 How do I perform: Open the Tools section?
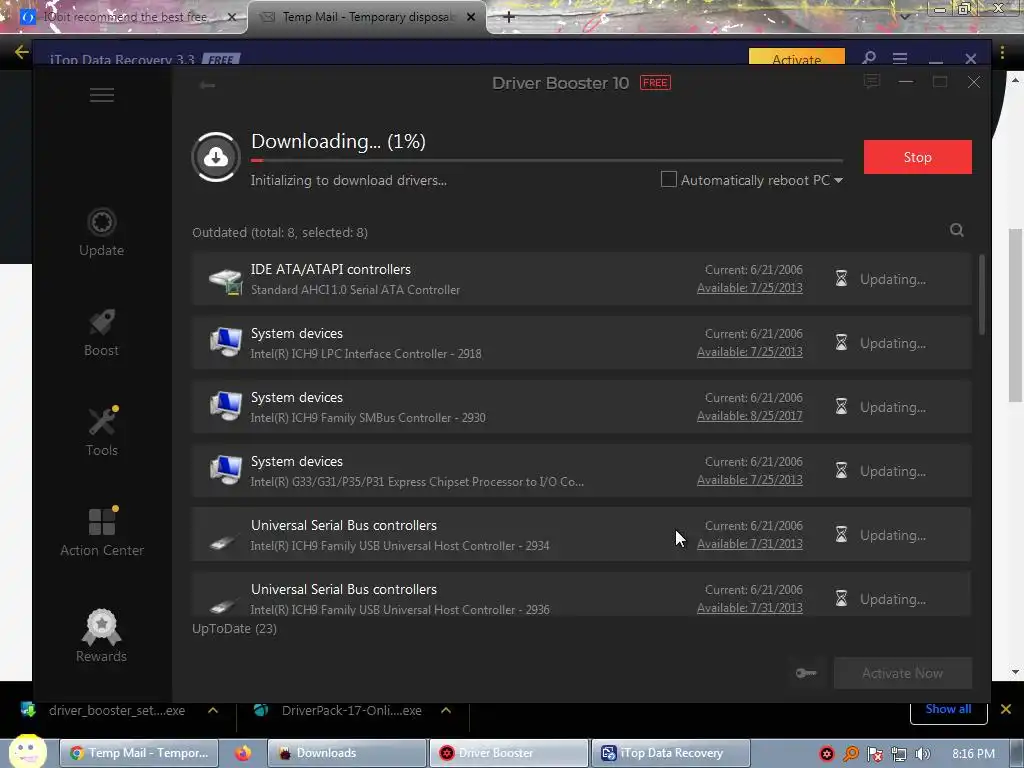point(102,432)
